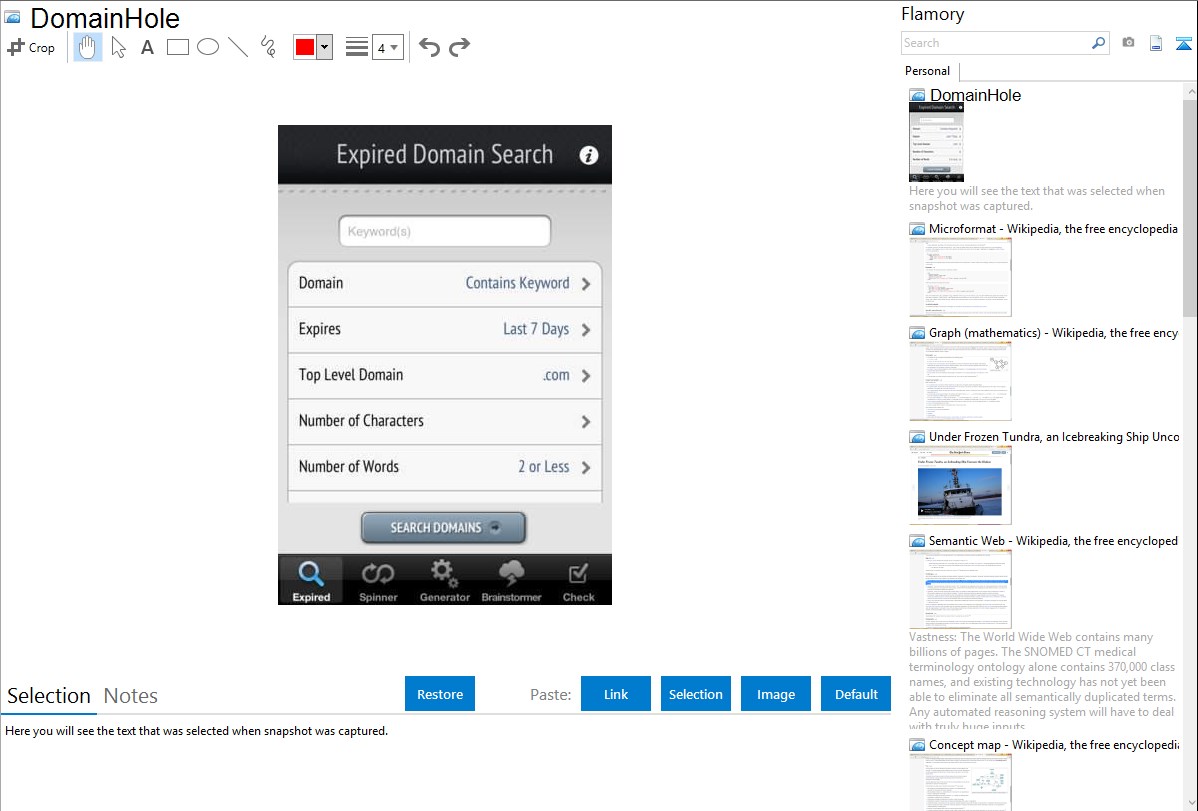Open the color dropdown arrow

pos(325,47)
